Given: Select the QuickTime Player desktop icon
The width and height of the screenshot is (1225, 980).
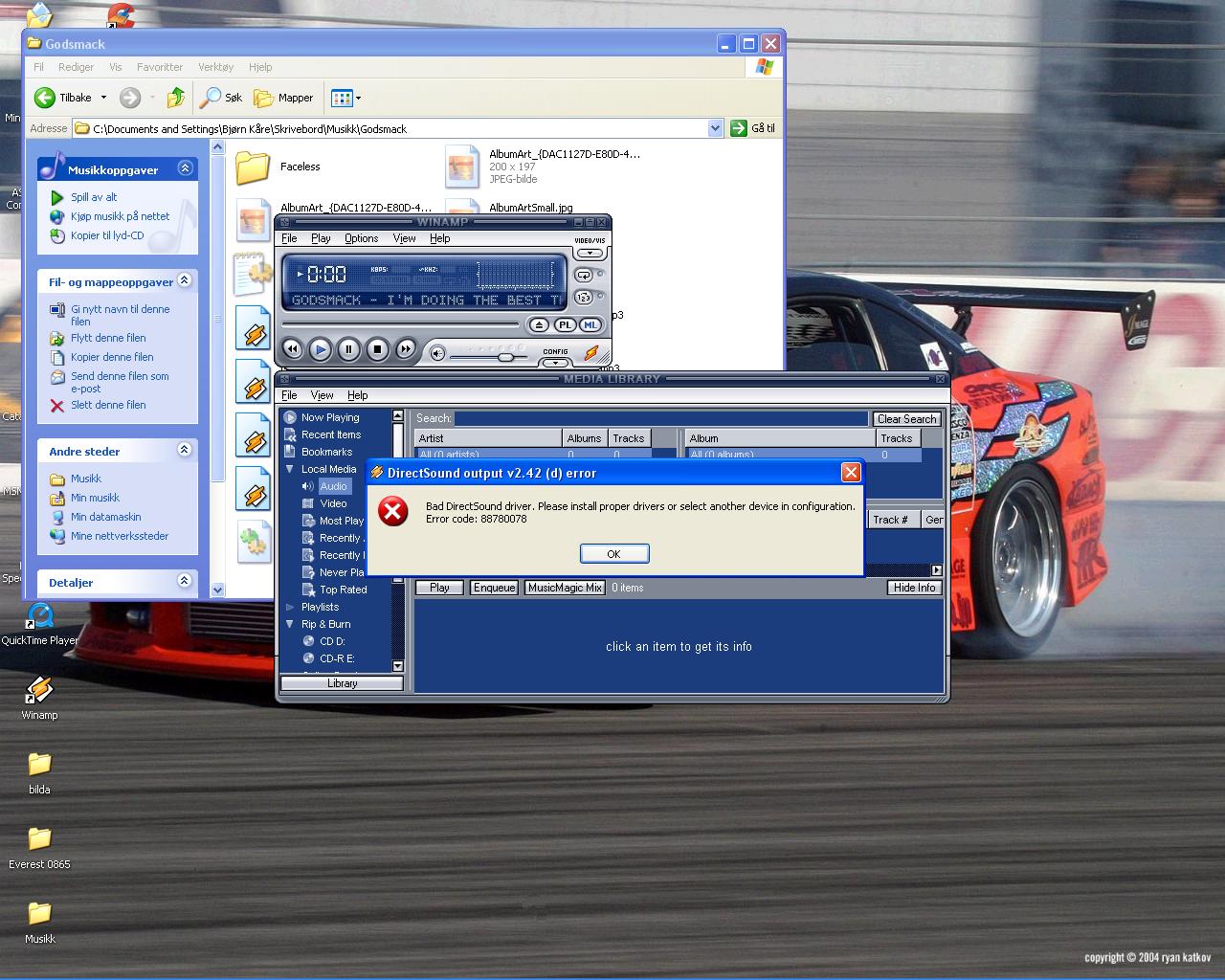Looking at the screenshot, I should coord(39,624).
